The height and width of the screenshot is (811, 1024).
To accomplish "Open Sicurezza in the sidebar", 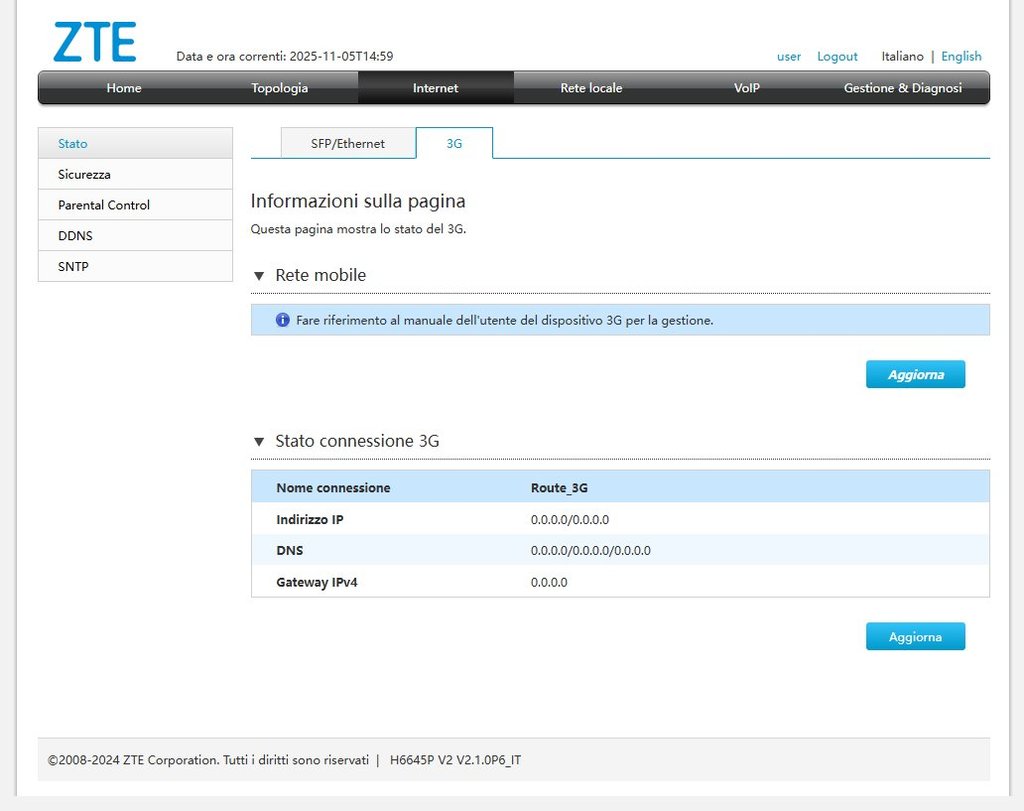I will tap(85, 175).
